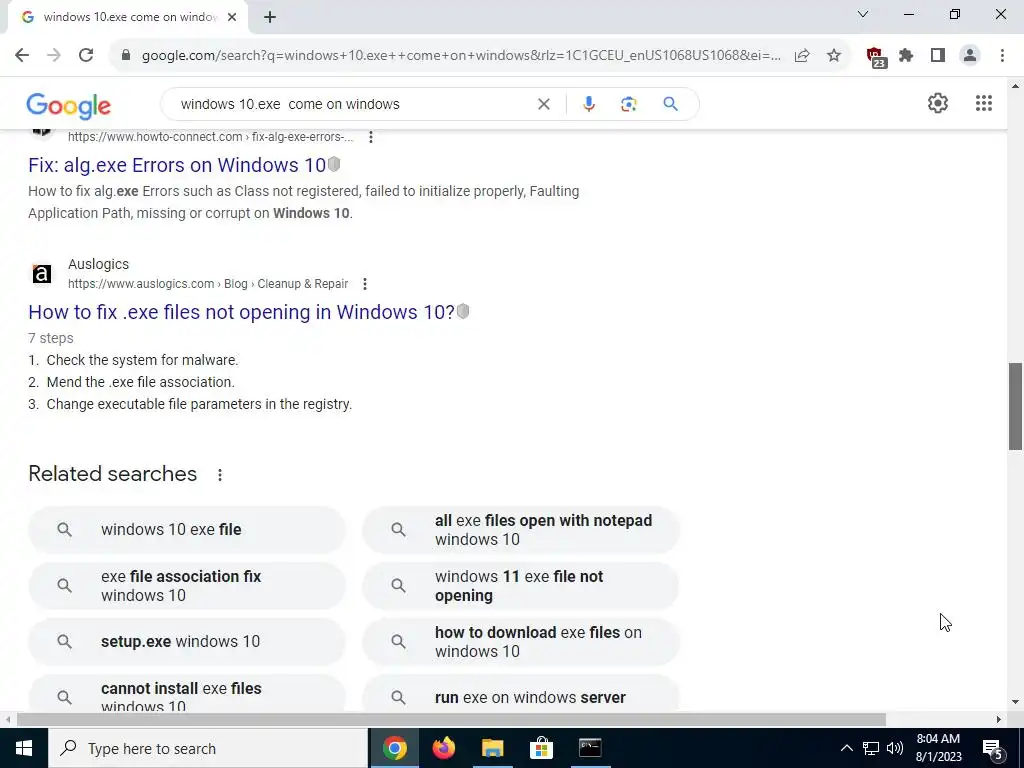Image resolution: width=1024 pixels, height=768 pixels.
Task: Open the Windows Start menu
Action: click(24, 748)
